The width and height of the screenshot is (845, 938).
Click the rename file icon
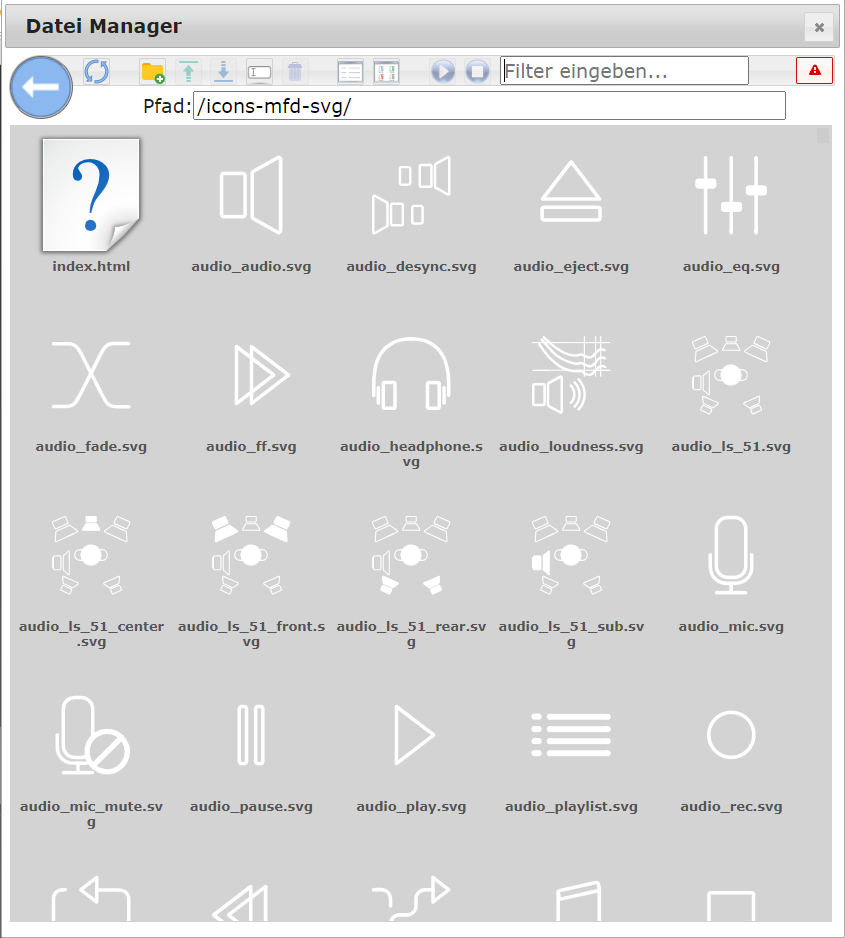click(259, 71)
